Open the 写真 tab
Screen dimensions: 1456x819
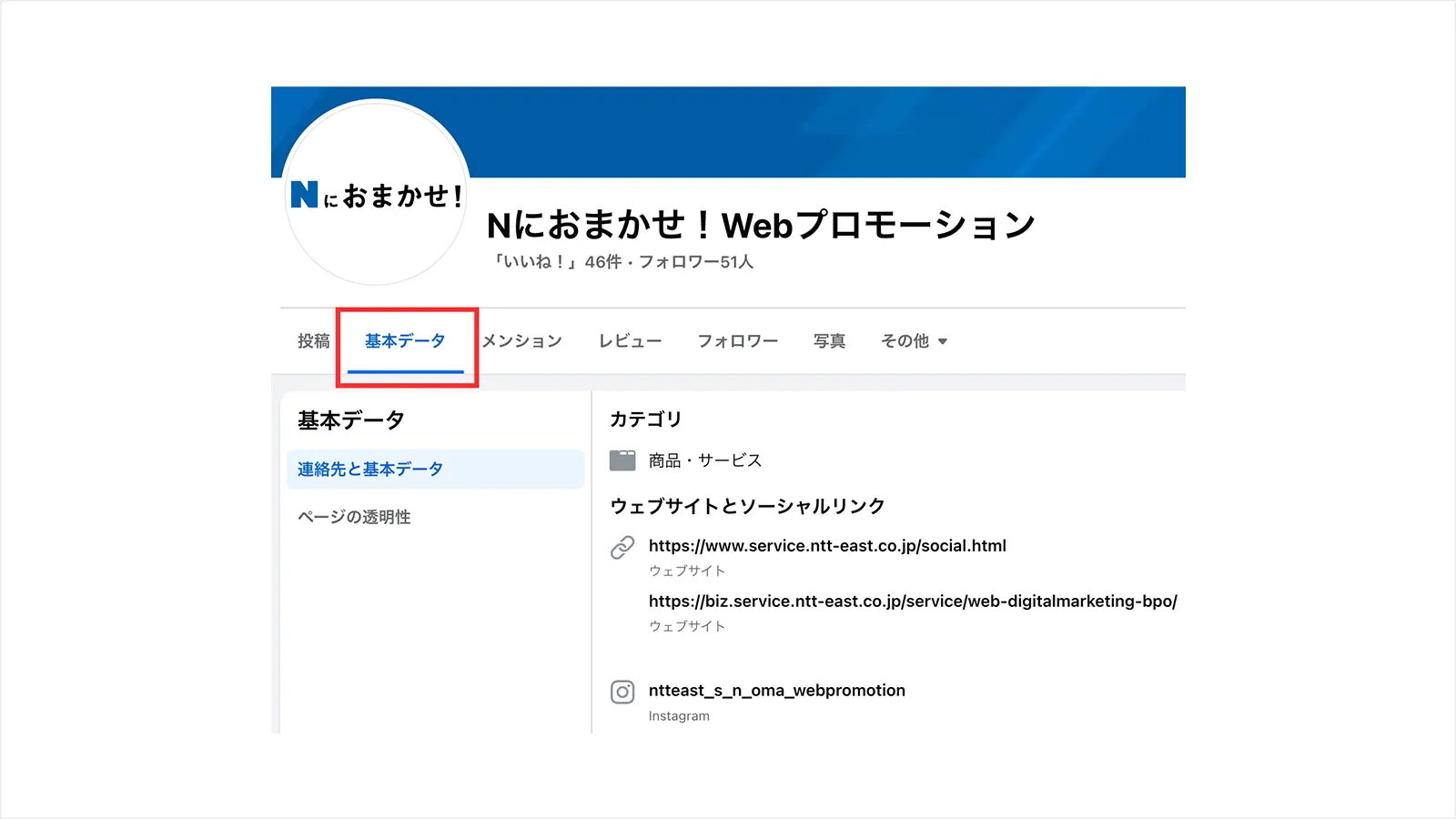pos(829,341)
